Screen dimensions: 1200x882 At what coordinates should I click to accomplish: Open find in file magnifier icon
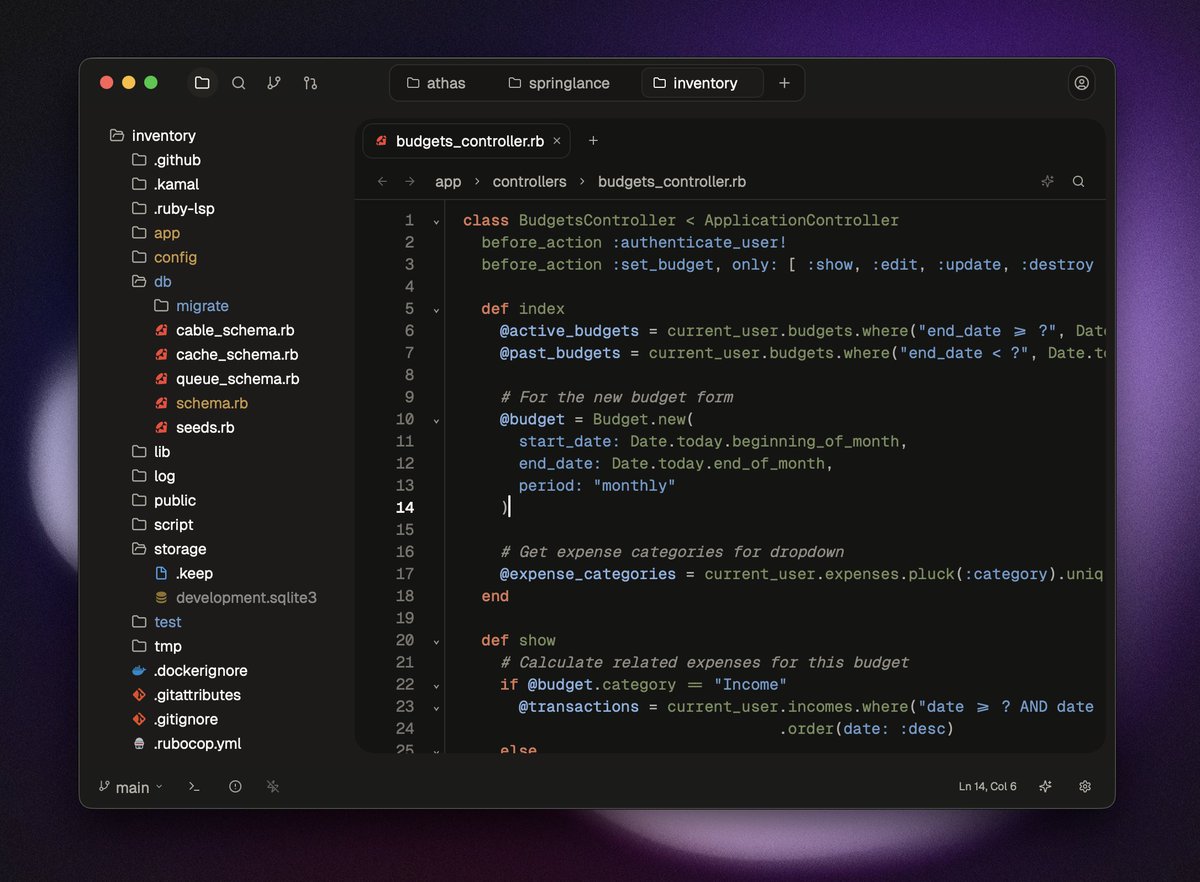pos(1078,182)
